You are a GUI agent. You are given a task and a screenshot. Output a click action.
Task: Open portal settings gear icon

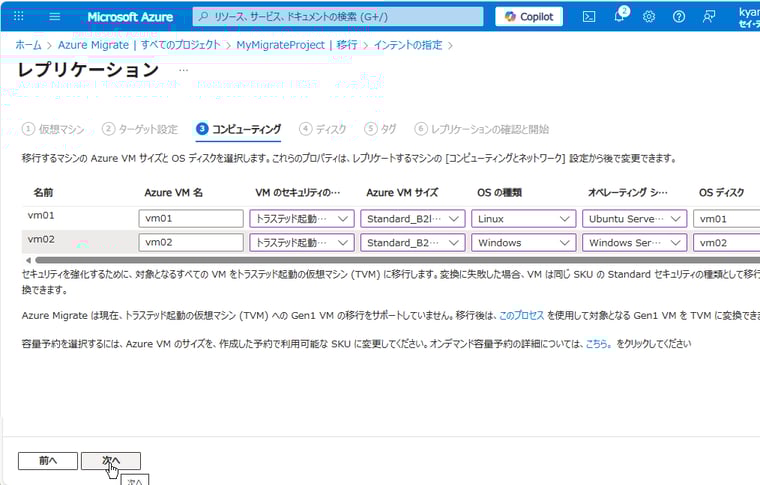pos(649,16)
